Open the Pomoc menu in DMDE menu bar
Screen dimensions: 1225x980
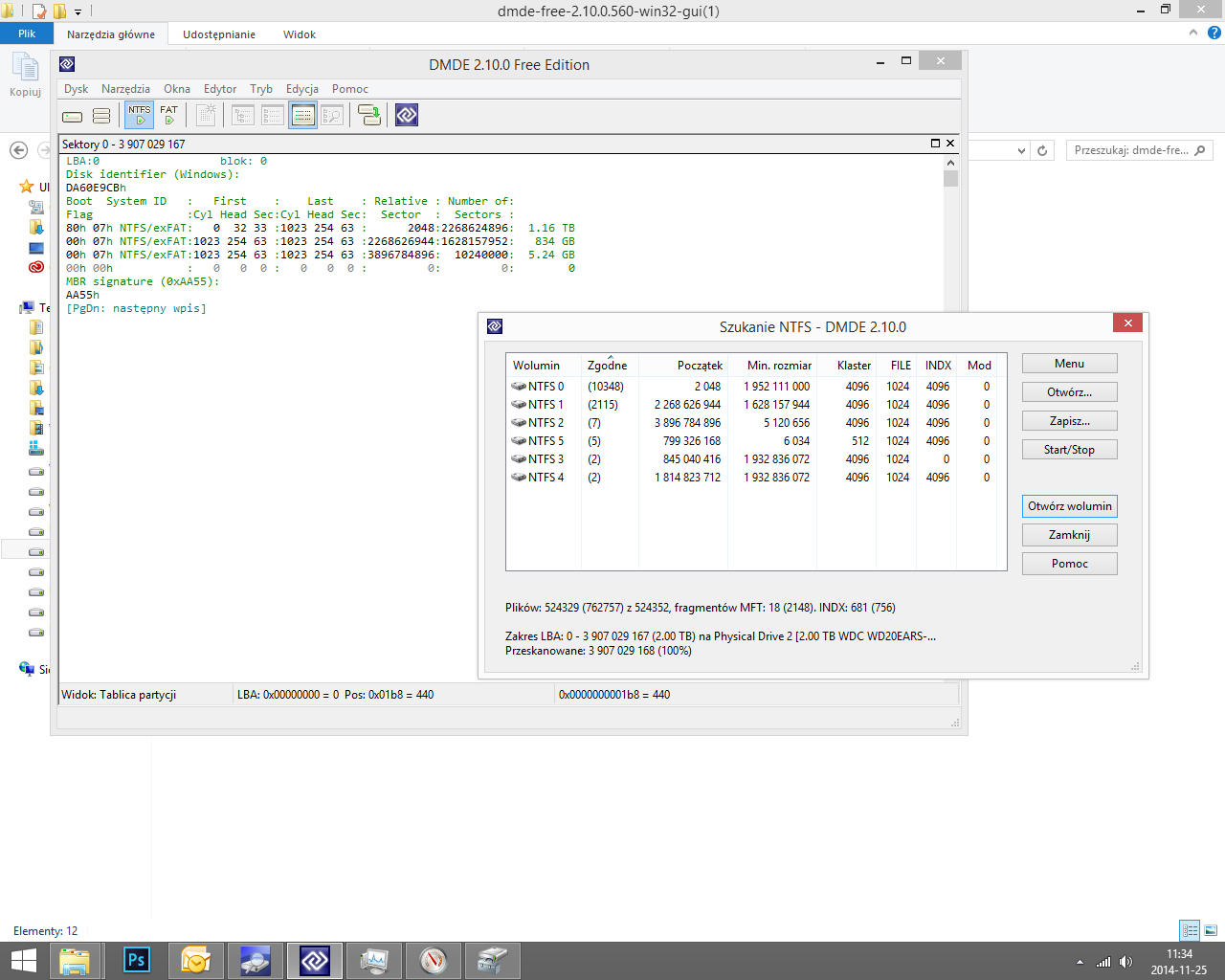point(350,89)
